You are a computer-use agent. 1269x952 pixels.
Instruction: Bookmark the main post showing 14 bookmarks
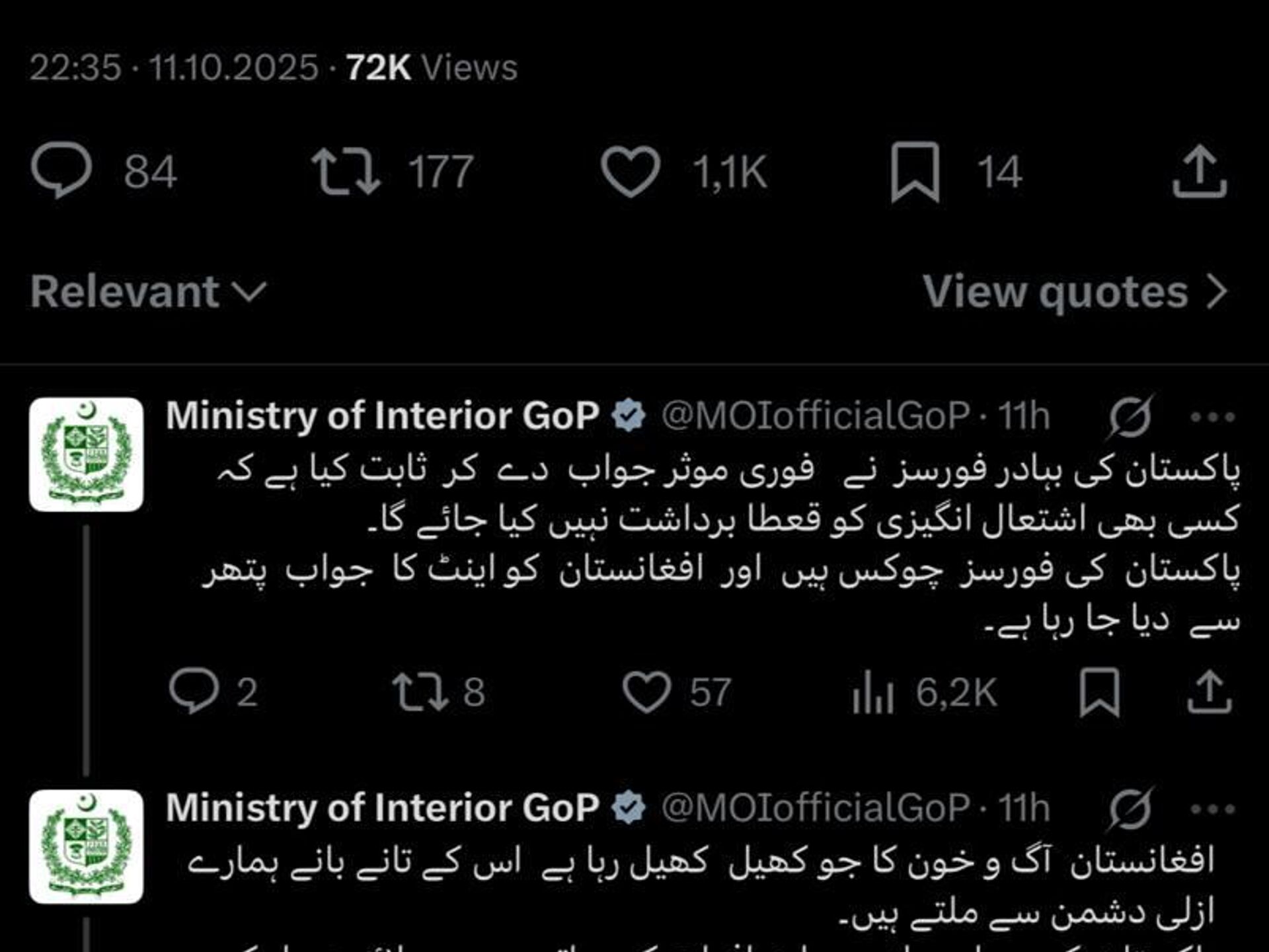pyautogui.click(x=915, y=172)
